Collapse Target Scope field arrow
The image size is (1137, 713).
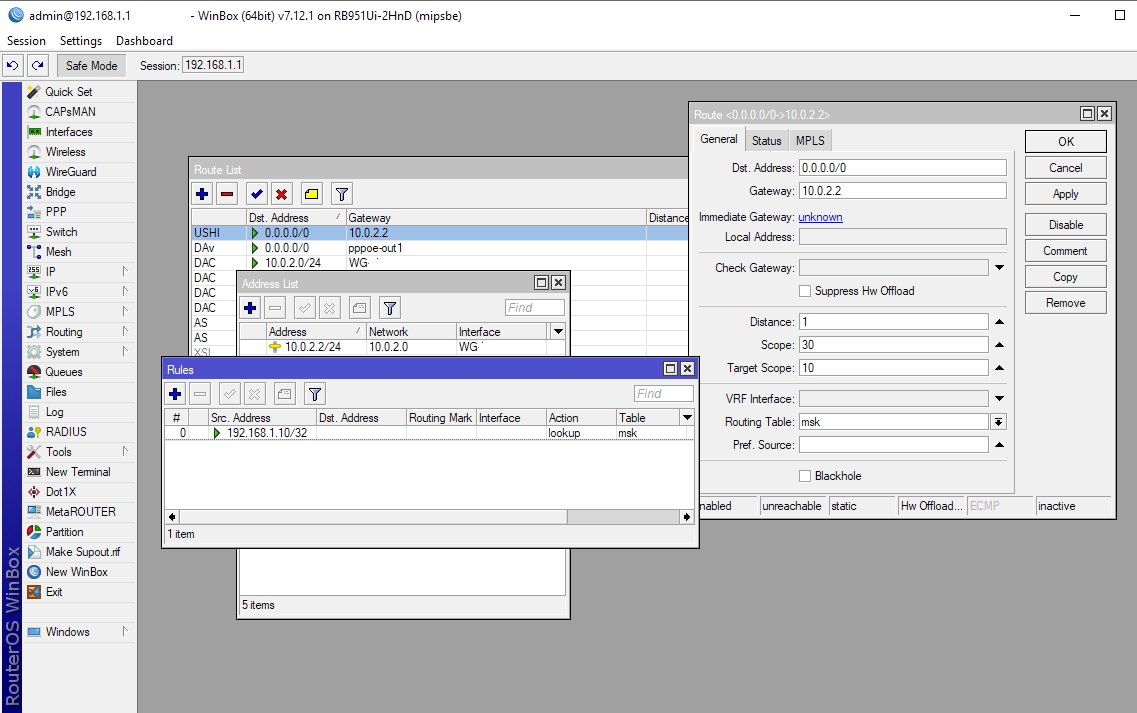tap(999, 368)
